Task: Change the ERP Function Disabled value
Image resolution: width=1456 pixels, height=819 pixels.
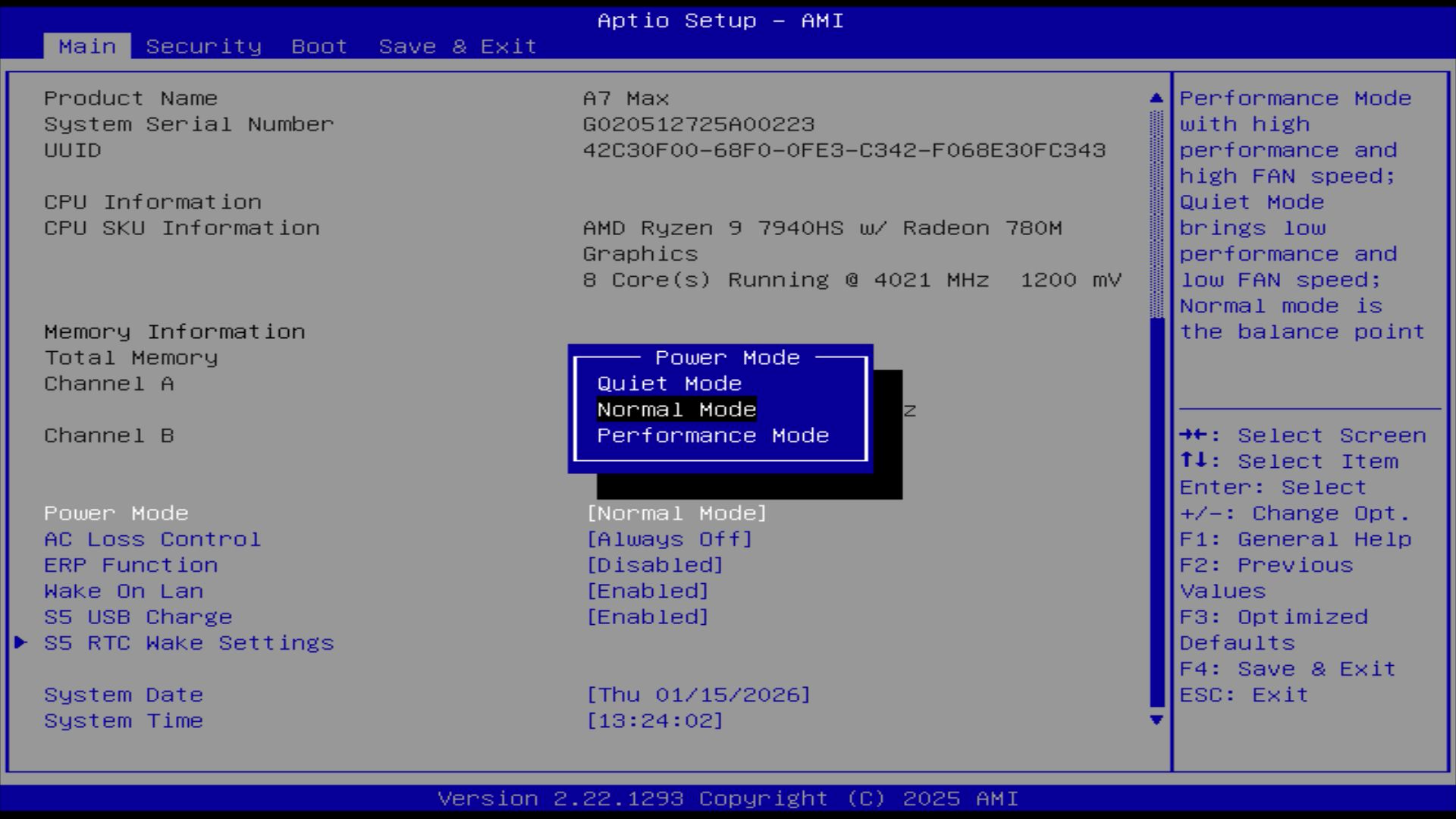Action: 654,565
